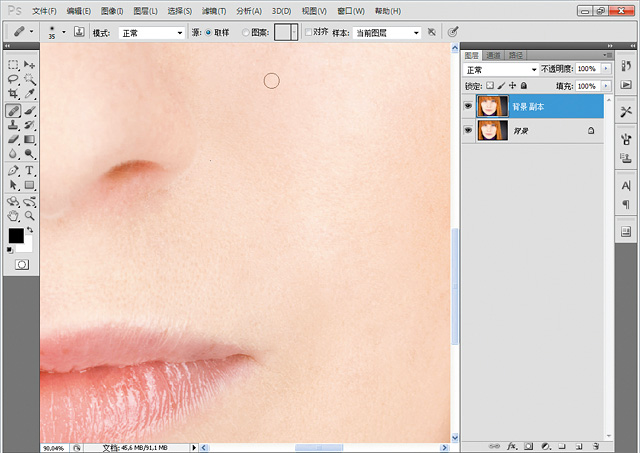This screenshot has width=640, height=453.
Task: Select the Move tool
Action: [29, 64]
